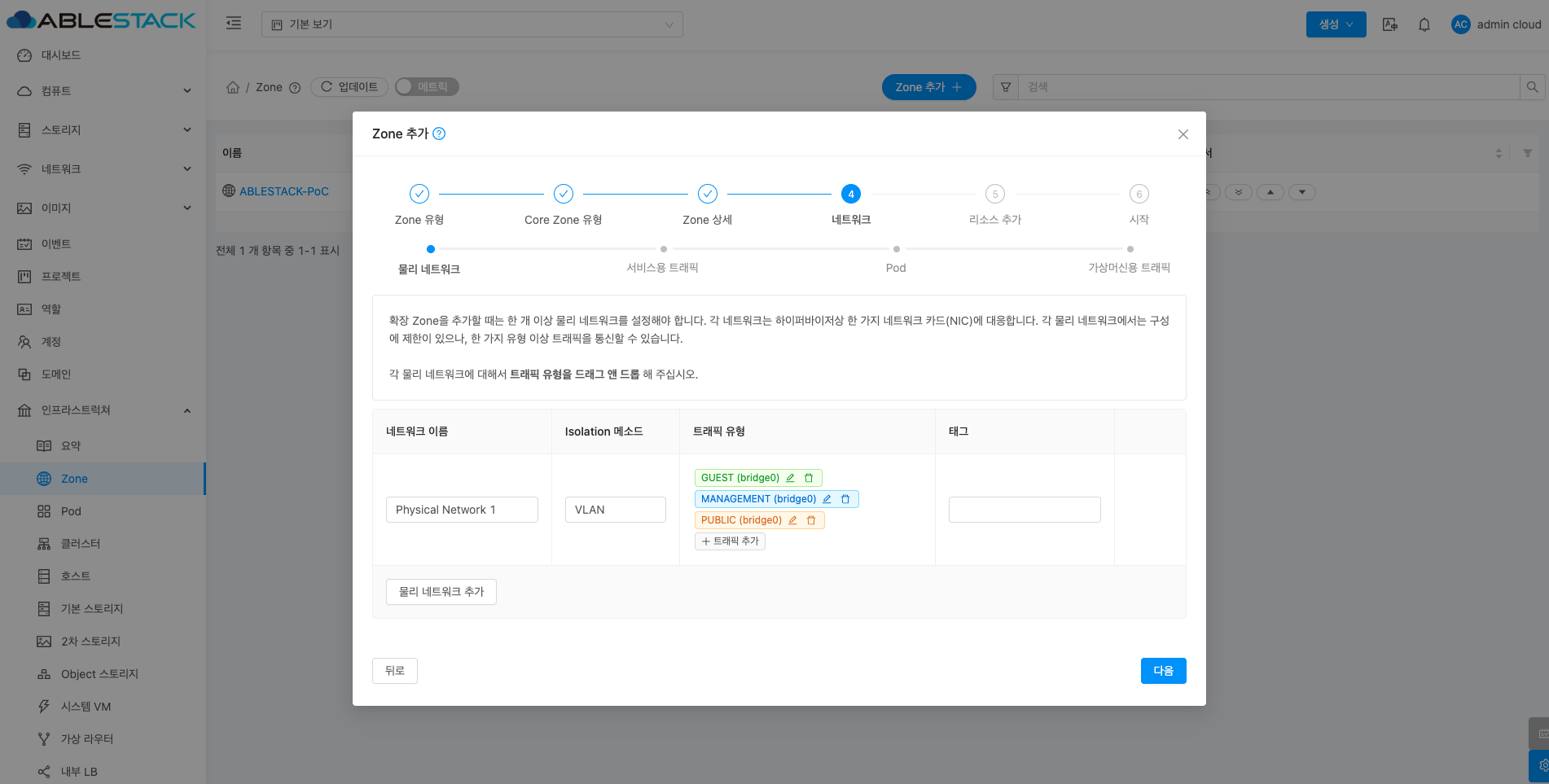This screenshot has height=784, width=1549.
Task: Click the ABLESTACK logo
Action: [x=101, y=20]
